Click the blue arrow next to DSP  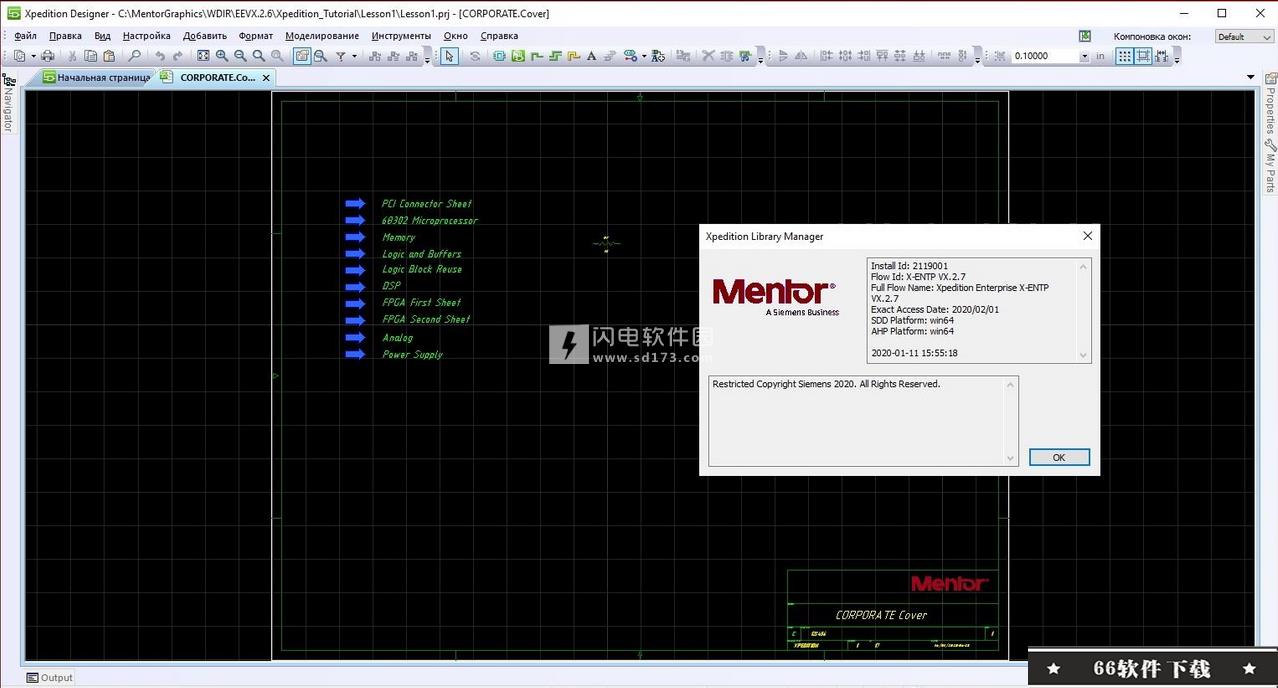pos(355,286)
